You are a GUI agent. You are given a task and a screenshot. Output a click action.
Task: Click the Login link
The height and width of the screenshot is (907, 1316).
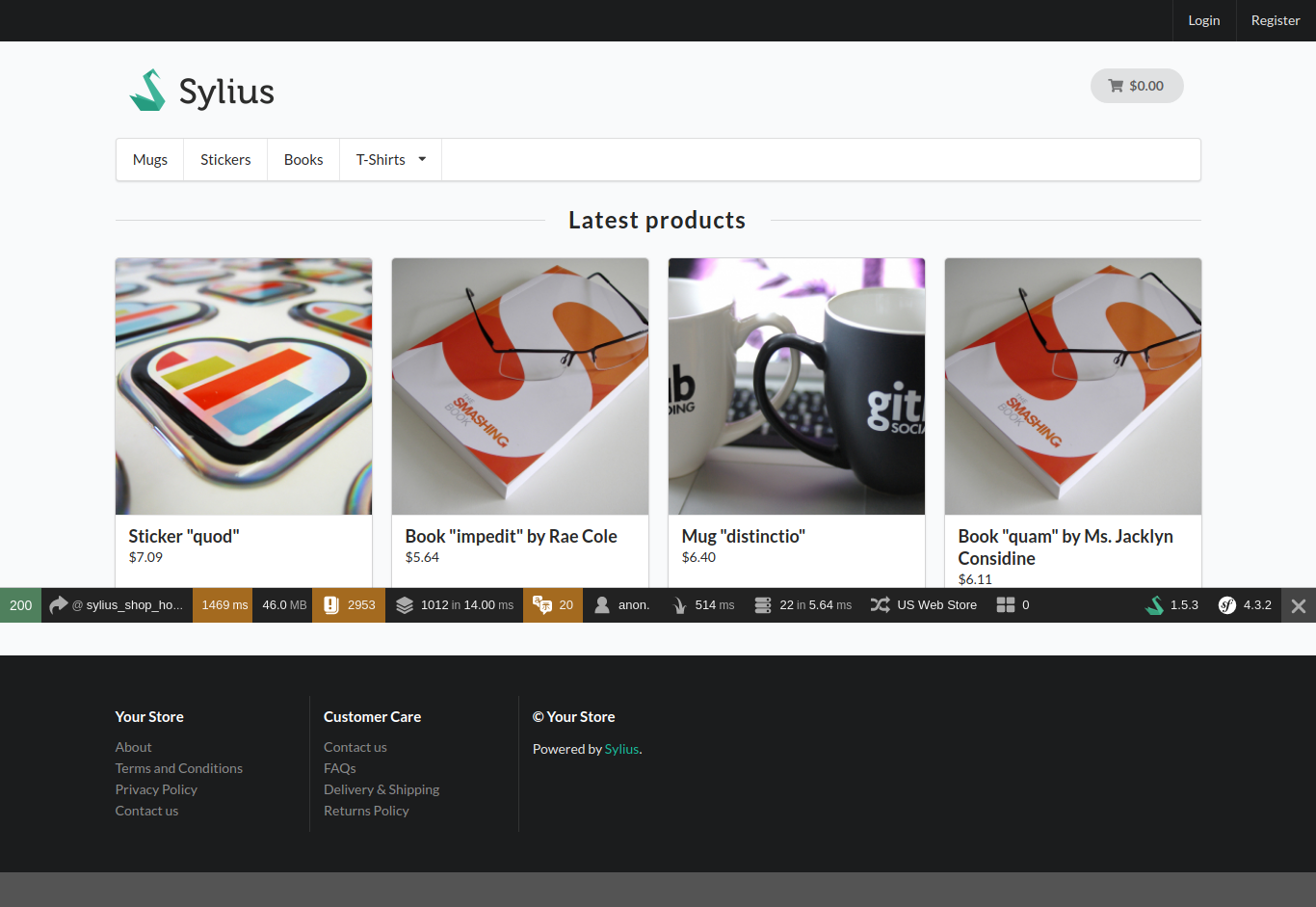point(1203,20)
